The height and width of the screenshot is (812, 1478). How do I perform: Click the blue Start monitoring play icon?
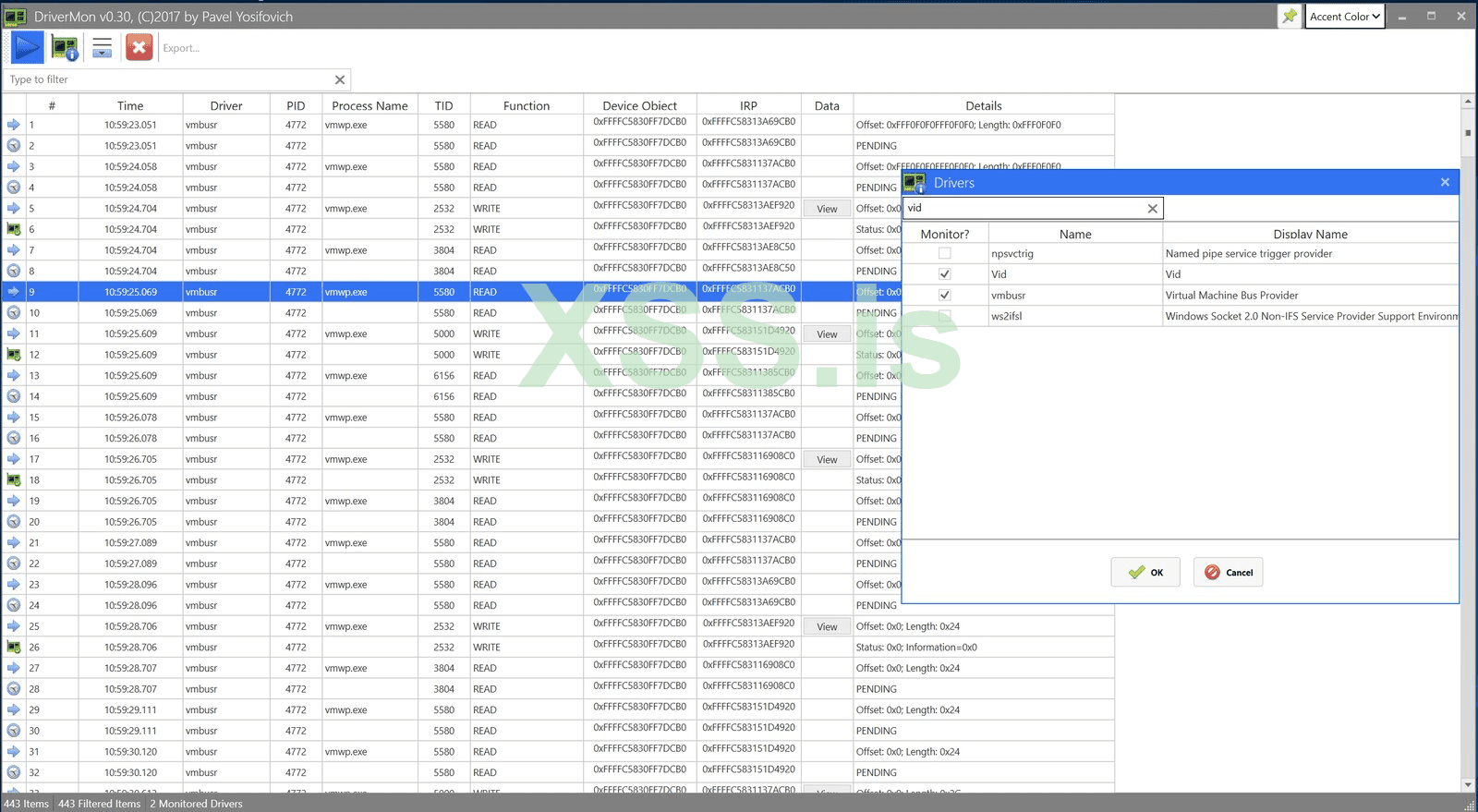tap(28, 47)
